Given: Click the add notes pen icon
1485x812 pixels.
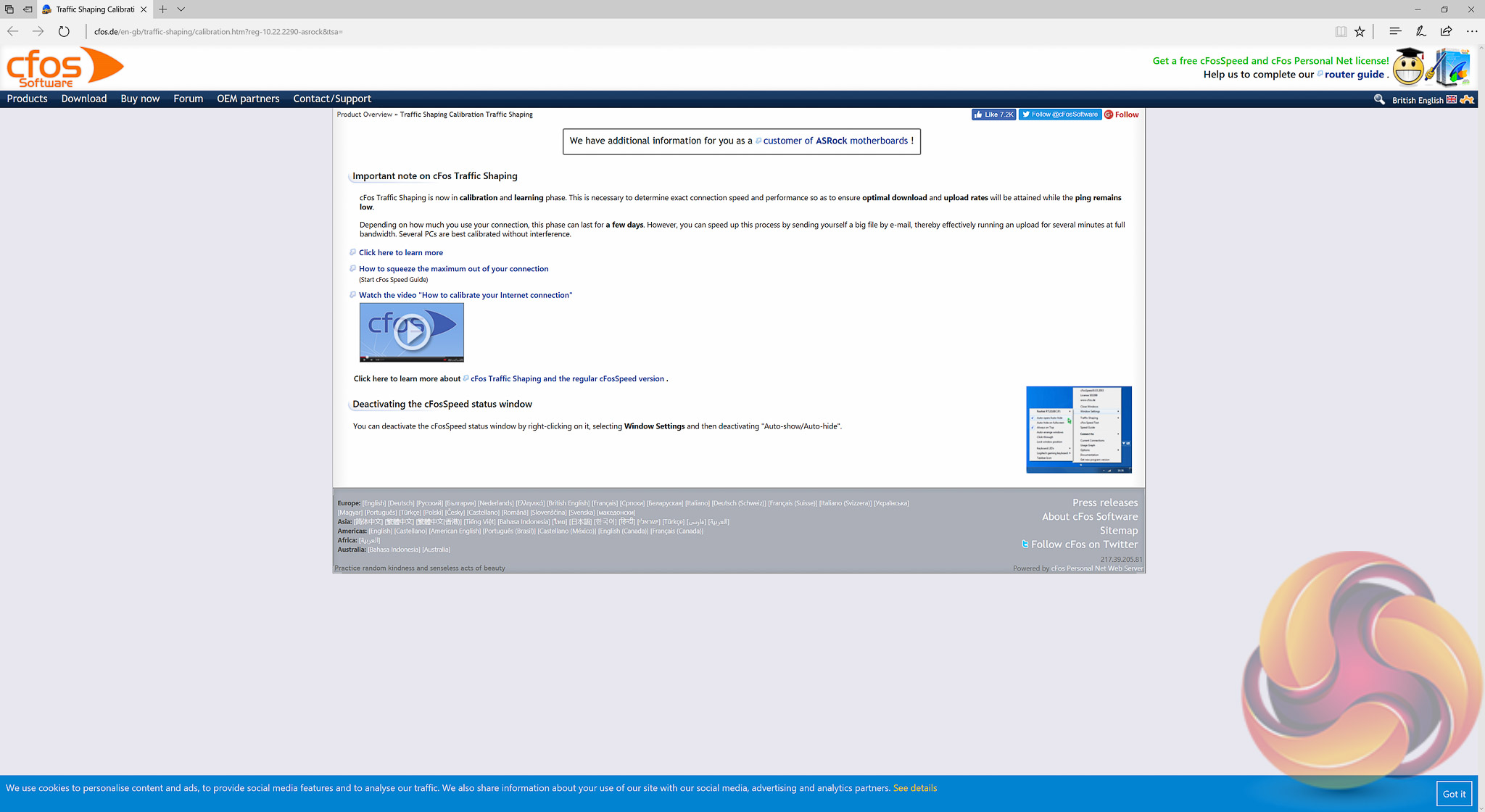Looking at the screenshot, I should coord(1420,31).
